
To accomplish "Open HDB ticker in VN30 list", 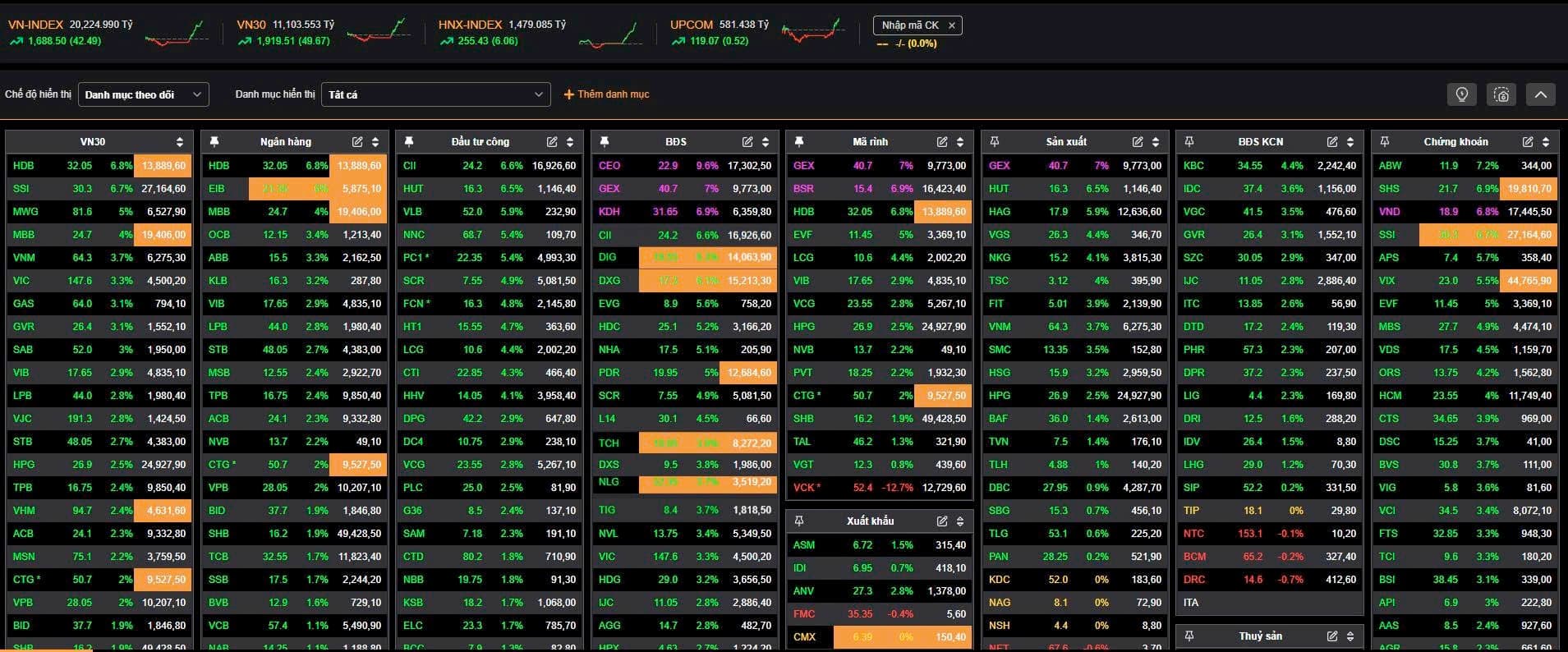I will point(24,166).
